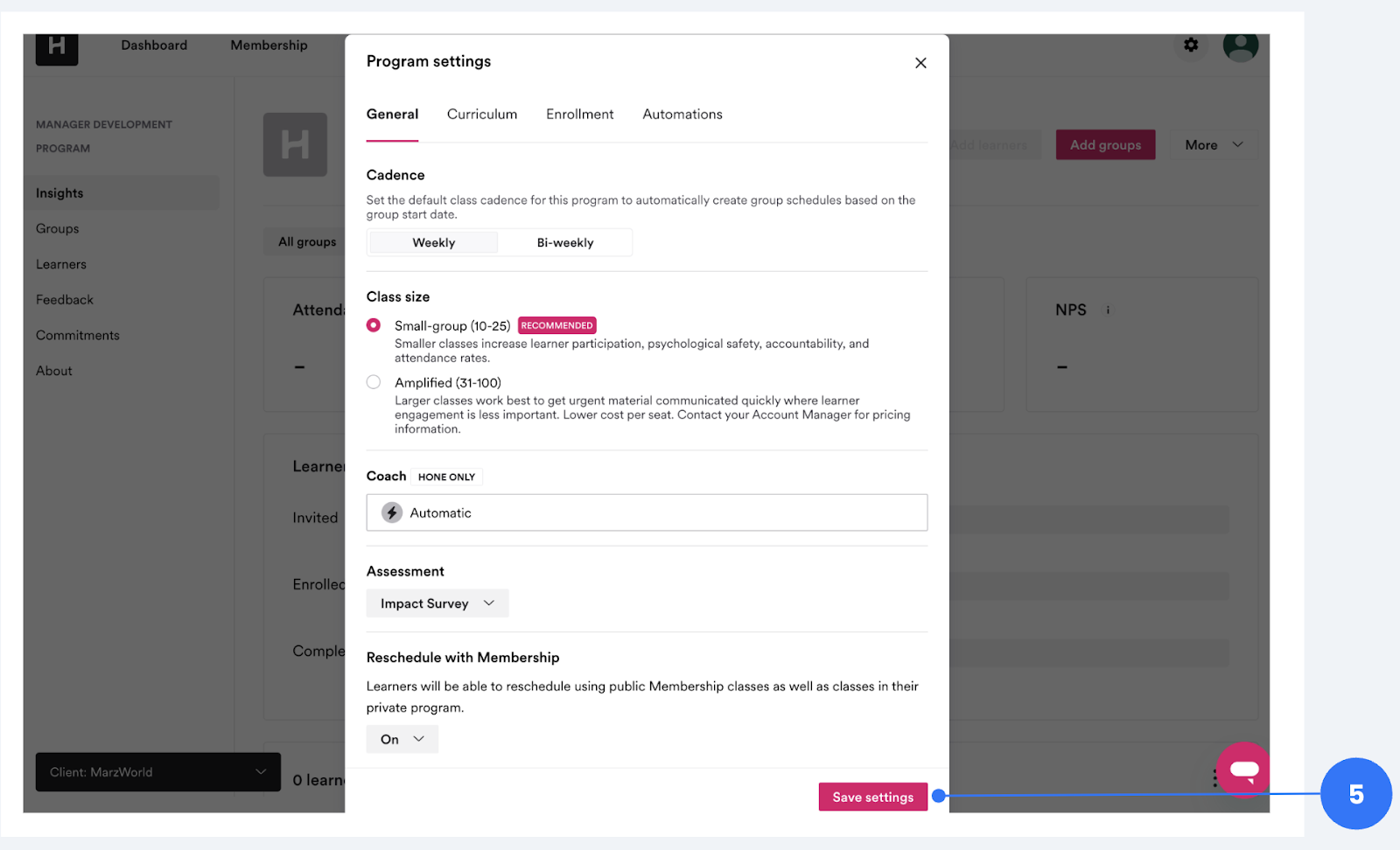Click the user avatar in top right
The image size is (1400, 850).
pos(1241,48)
